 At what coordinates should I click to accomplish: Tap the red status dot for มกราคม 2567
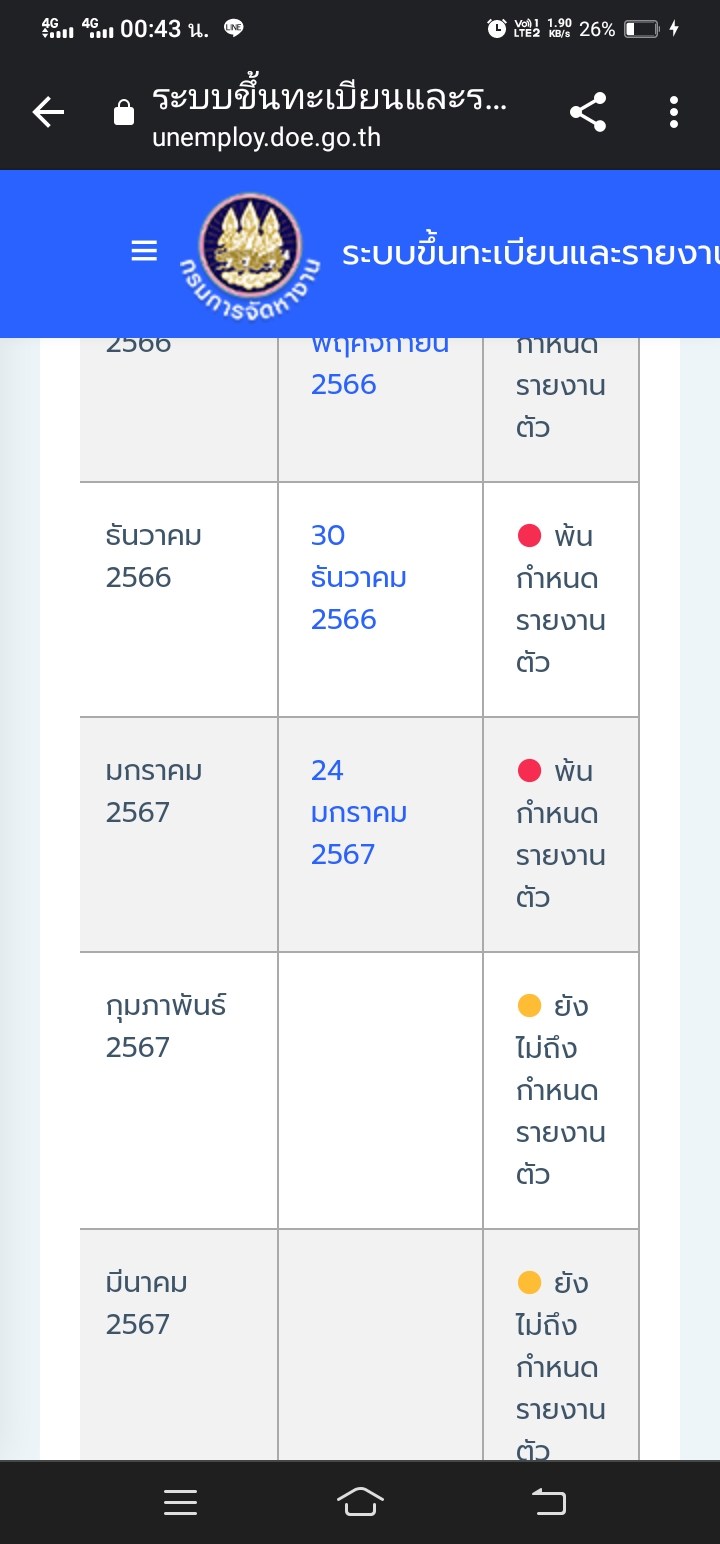pos(529,771)
